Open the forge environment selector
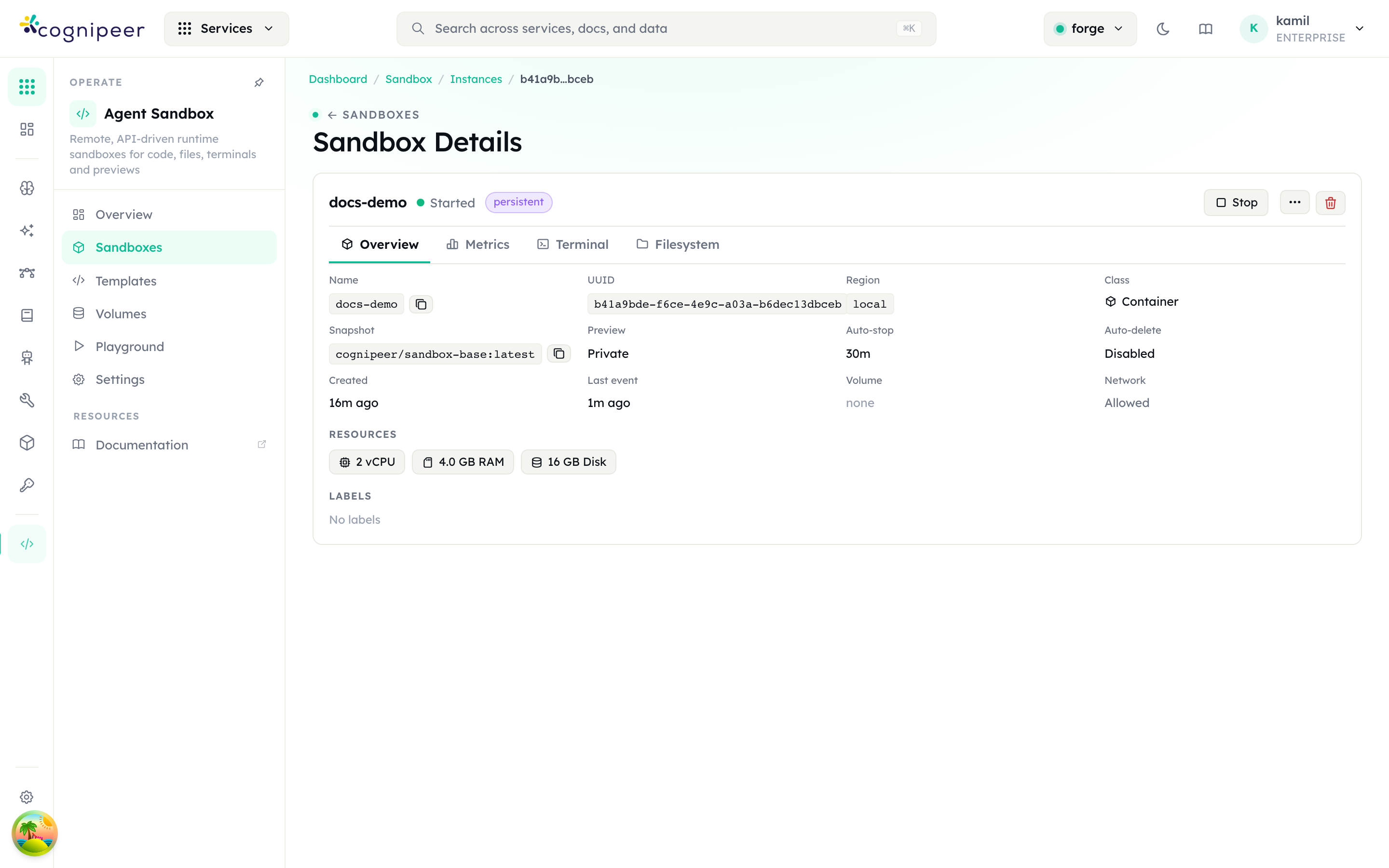 coord(1090,29)
